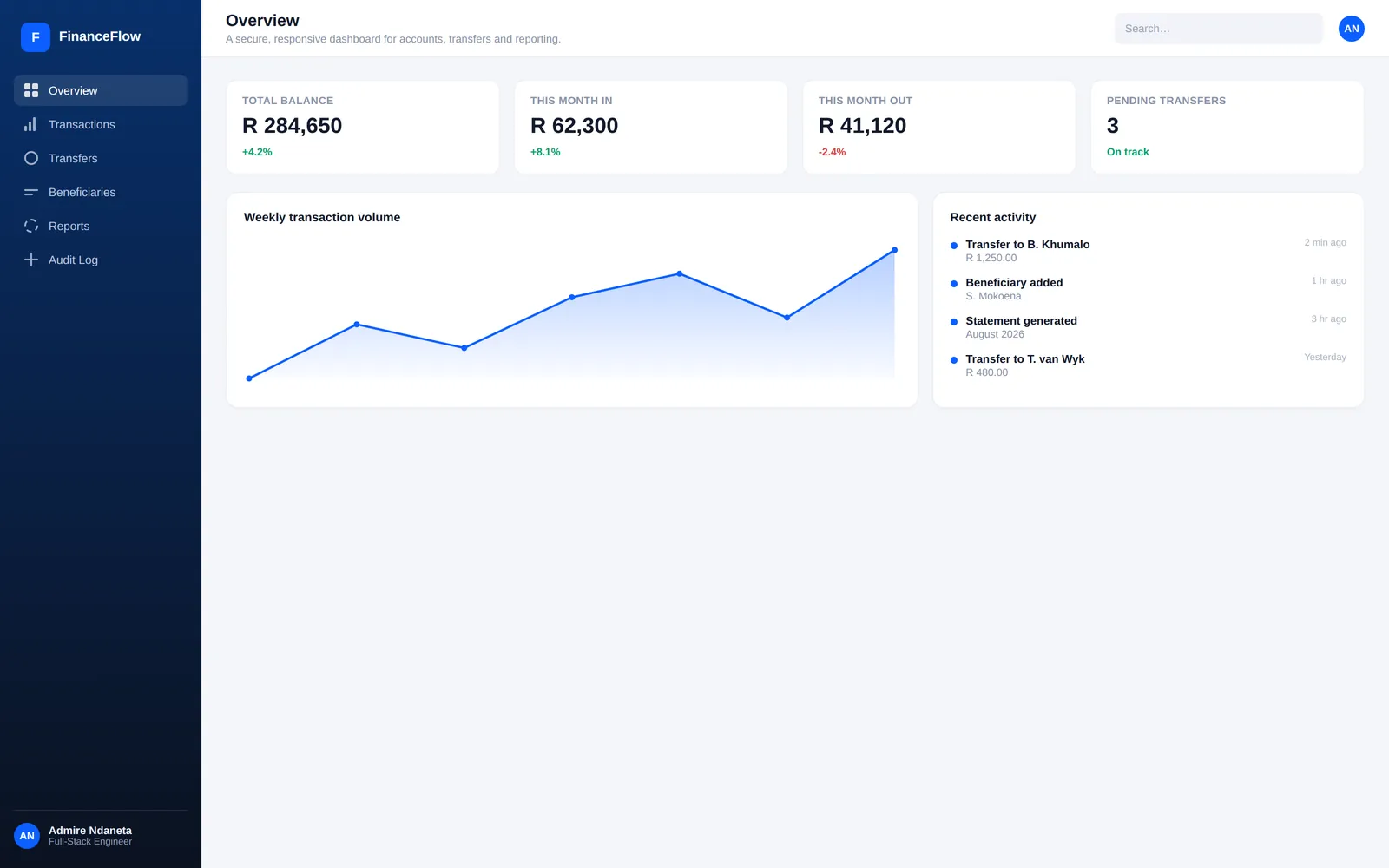
Task: Select Beneficiaries in the sidebar
Action: (101, 192)
